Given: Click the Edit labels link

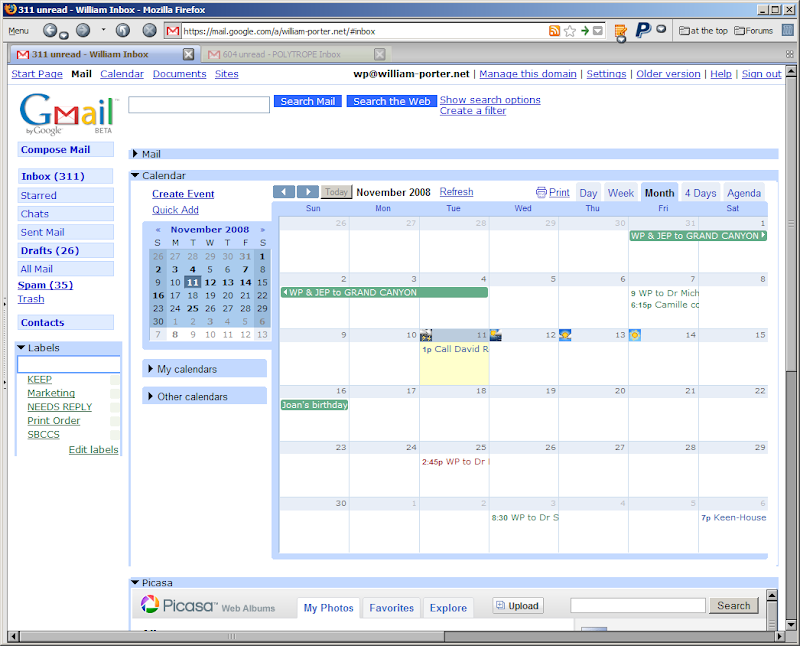Looking at the screenshot, I should tap(93, 450).
